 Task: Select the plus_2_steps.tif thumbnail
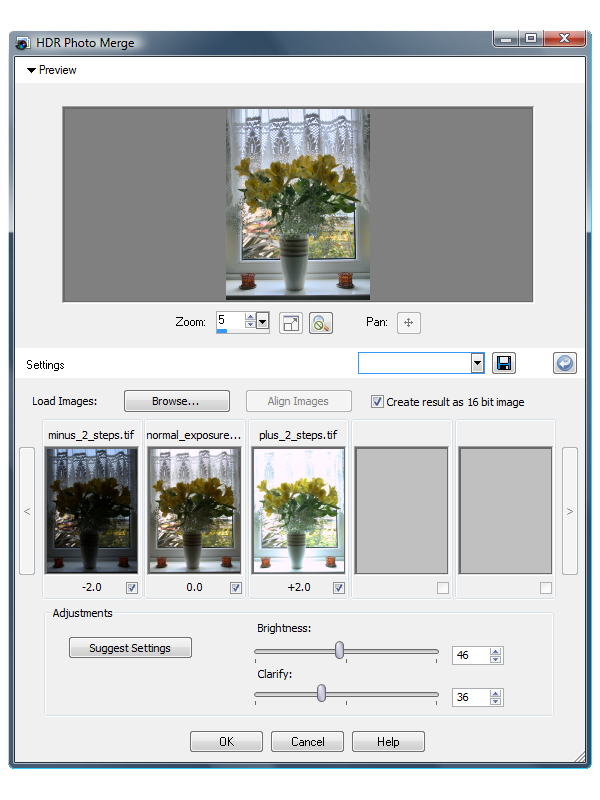point(298,510)
